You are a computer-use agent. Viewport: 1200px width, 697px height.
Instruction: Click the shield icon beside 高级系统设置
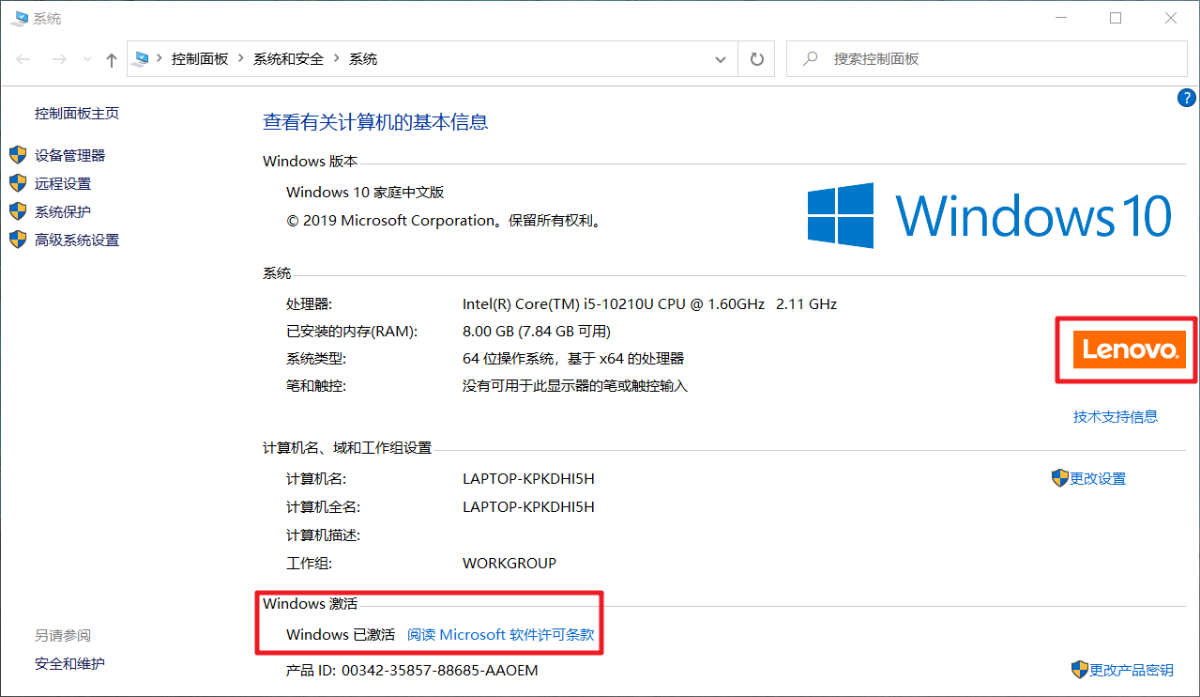click(x=17, y=240)
